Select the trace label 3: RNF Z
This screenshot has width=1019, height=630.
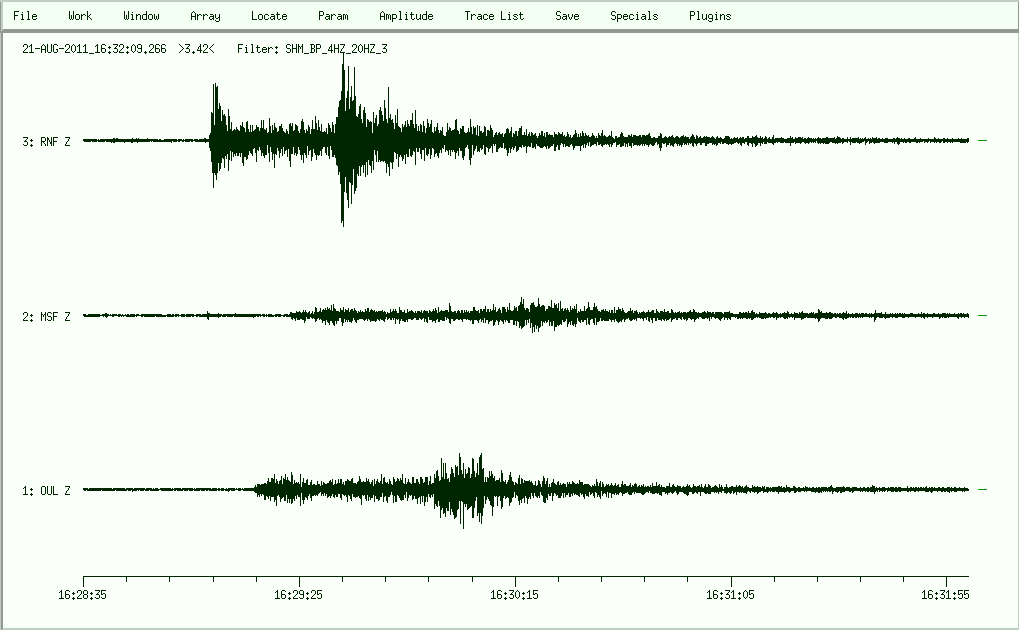(x=46, y=142)
